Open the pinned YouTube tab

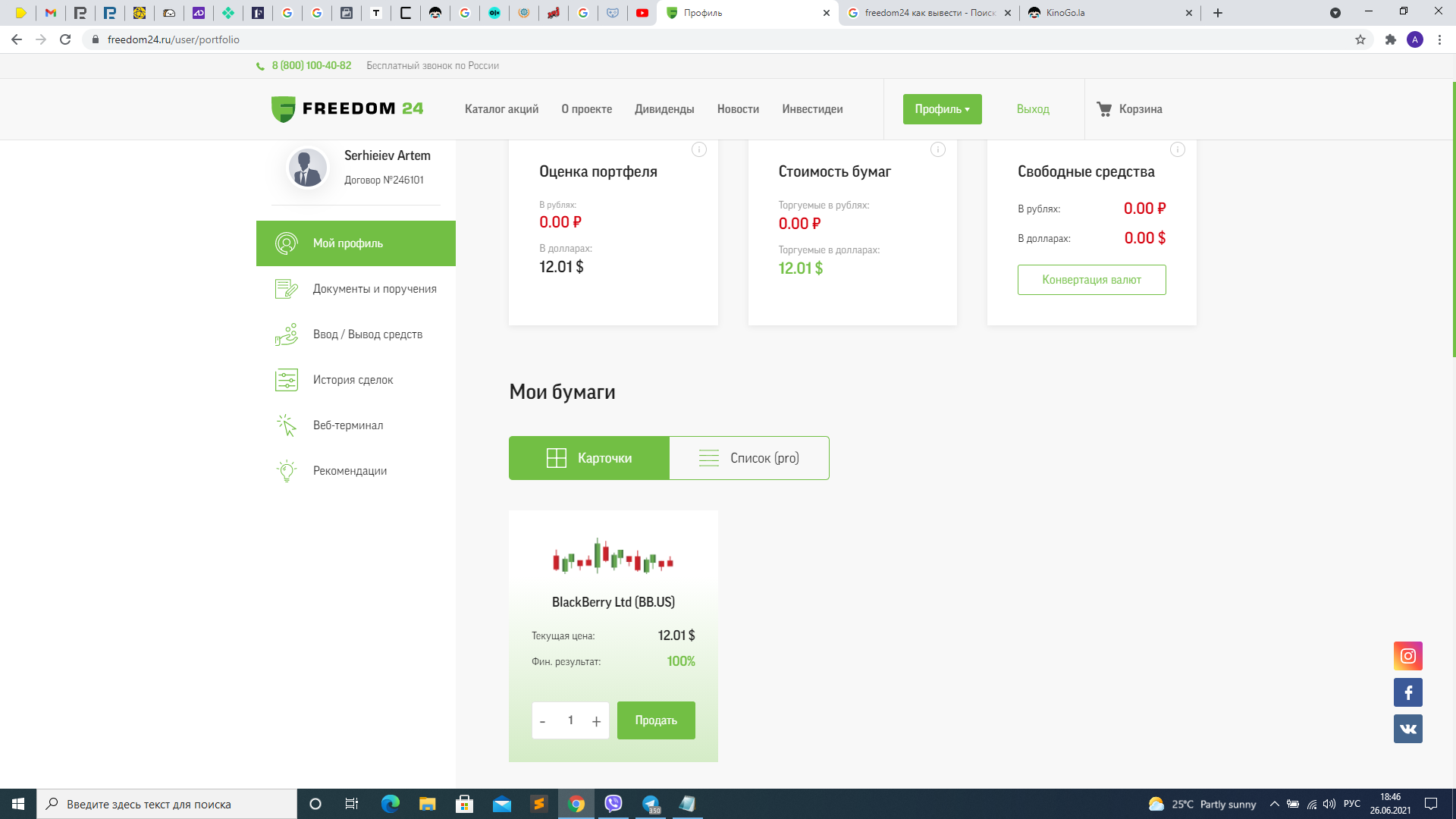click(642, 13)
